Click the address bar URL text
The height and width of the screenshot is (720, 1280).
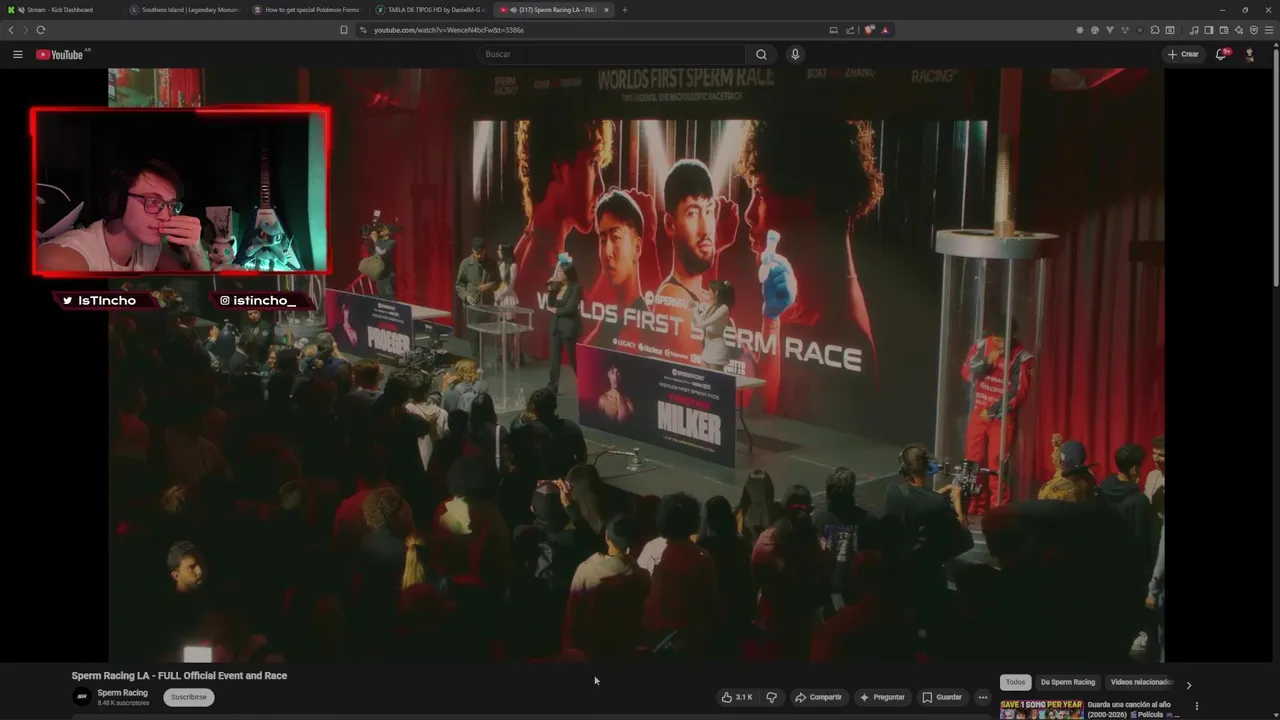[449, 30]
